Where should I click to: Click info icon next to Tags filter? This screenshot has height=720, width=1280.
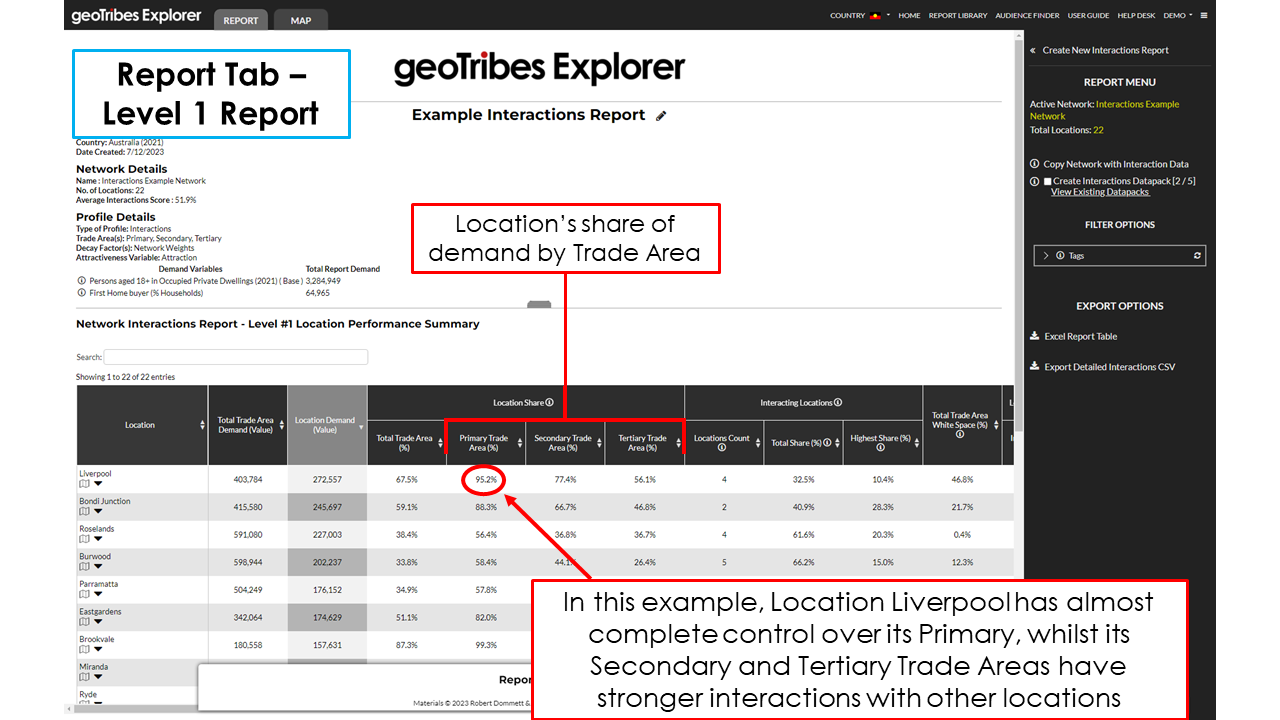(x=1060, y=256)
